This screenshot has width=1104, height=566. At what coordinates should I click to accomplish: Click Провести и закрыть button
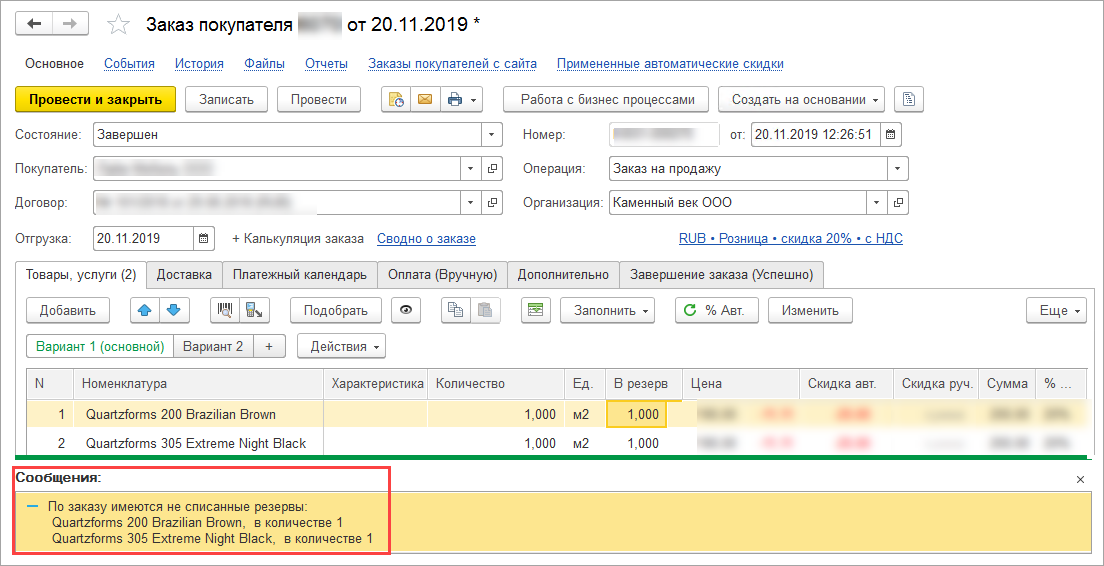(95, 99)
